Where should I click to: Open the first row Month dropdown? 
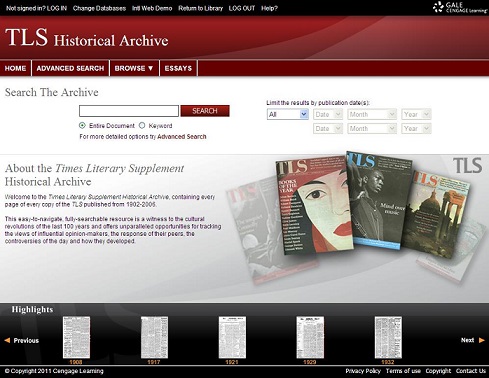tap(372, 114)
